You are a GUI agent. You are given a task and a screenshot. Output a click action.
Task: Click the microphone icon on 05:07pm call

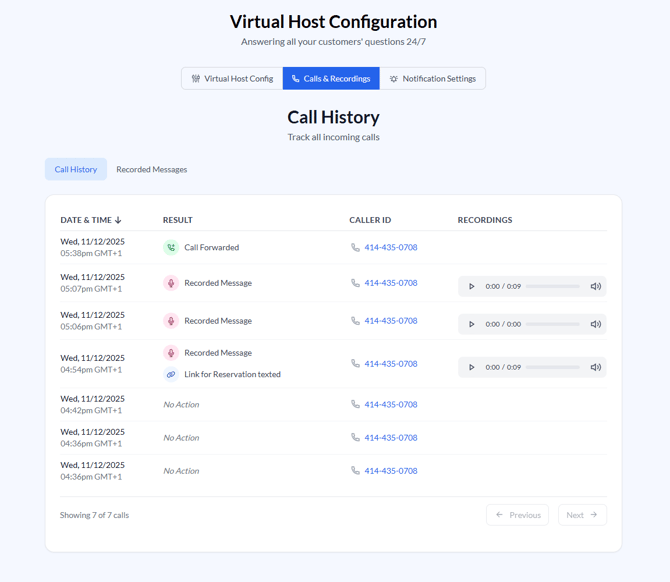click(171, 283)
